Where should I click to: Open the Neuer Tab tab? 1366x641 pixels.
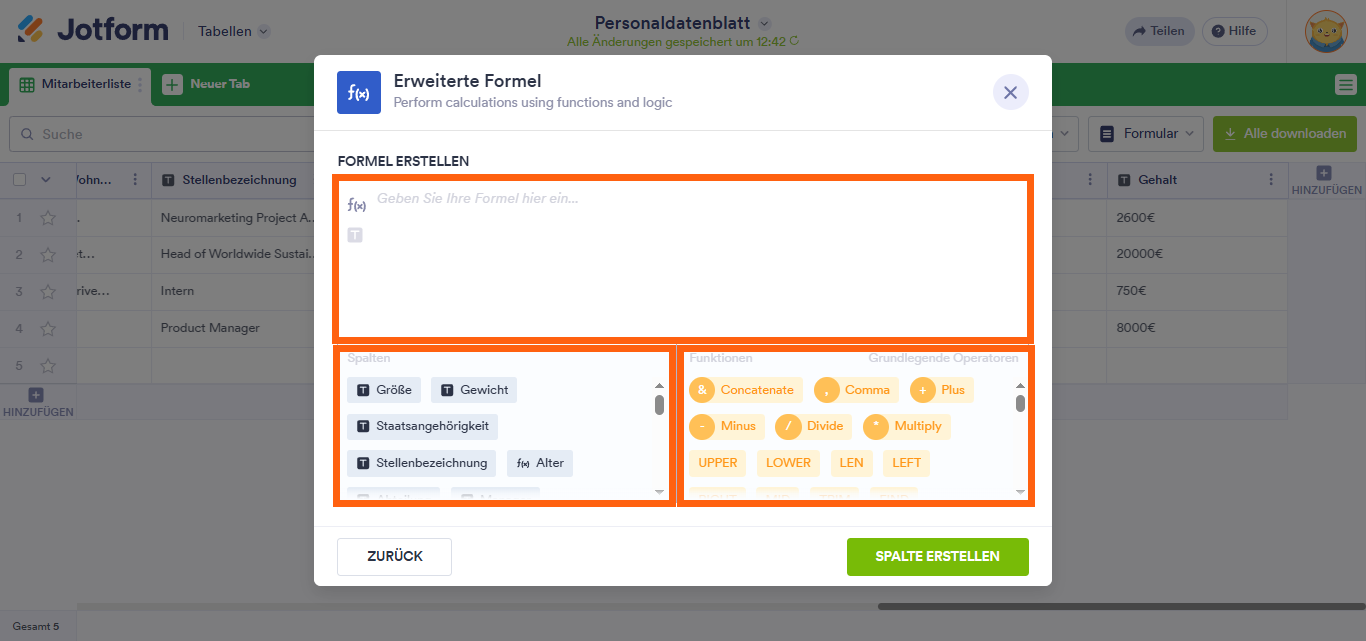pyautogui.click(x=207, y=84)
